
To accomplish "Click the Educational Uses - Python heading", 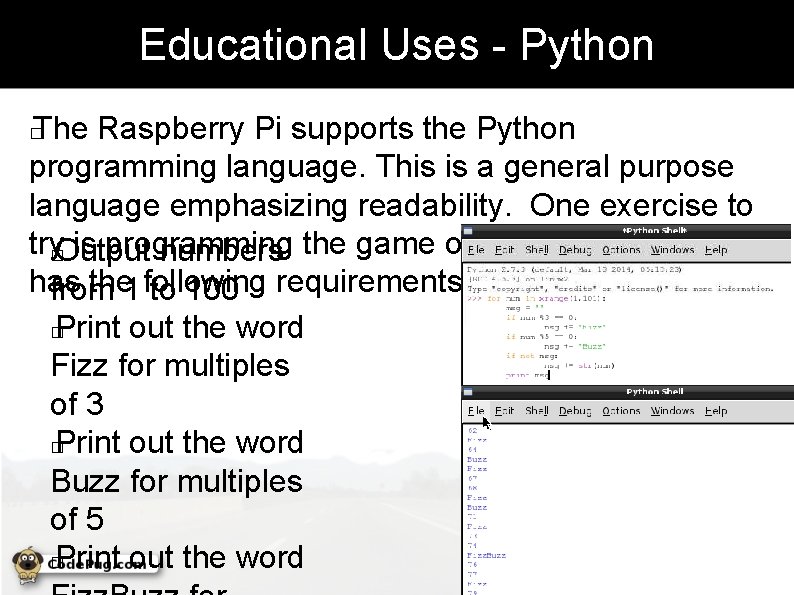I will pyautogui.click(x=396, y=45).
